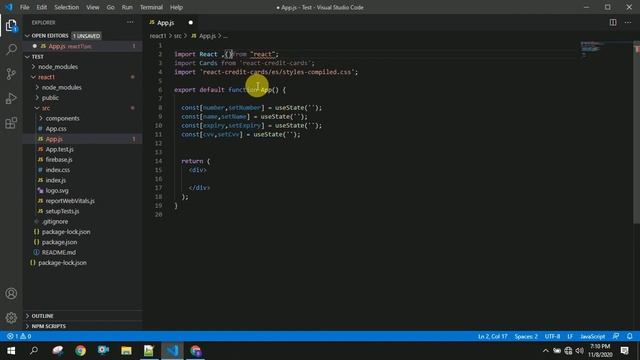Click the Split Editor Right icon
640x360 pixels.
pyautogui.click(x=613, y=22)
